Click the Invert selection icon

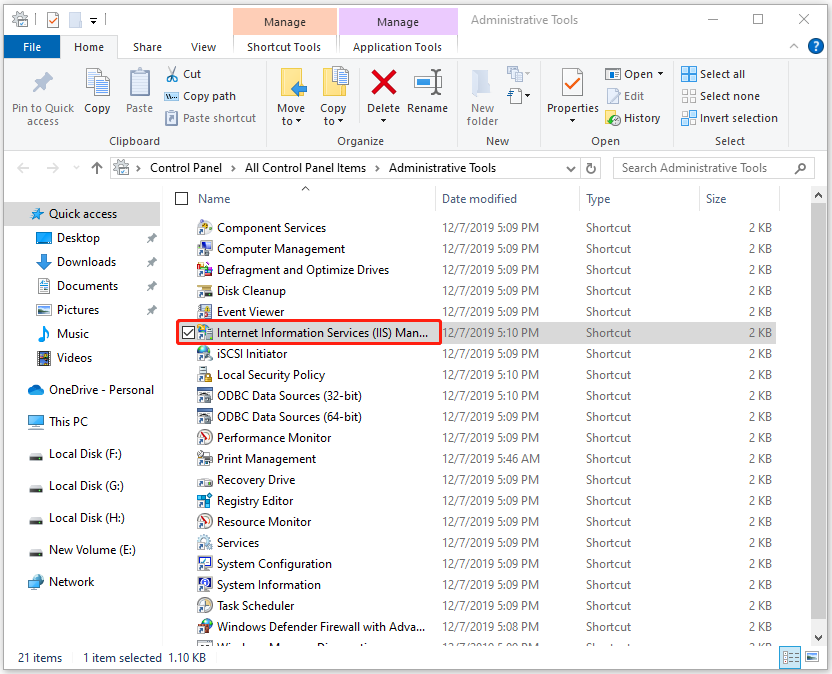(x=688, y=118)
